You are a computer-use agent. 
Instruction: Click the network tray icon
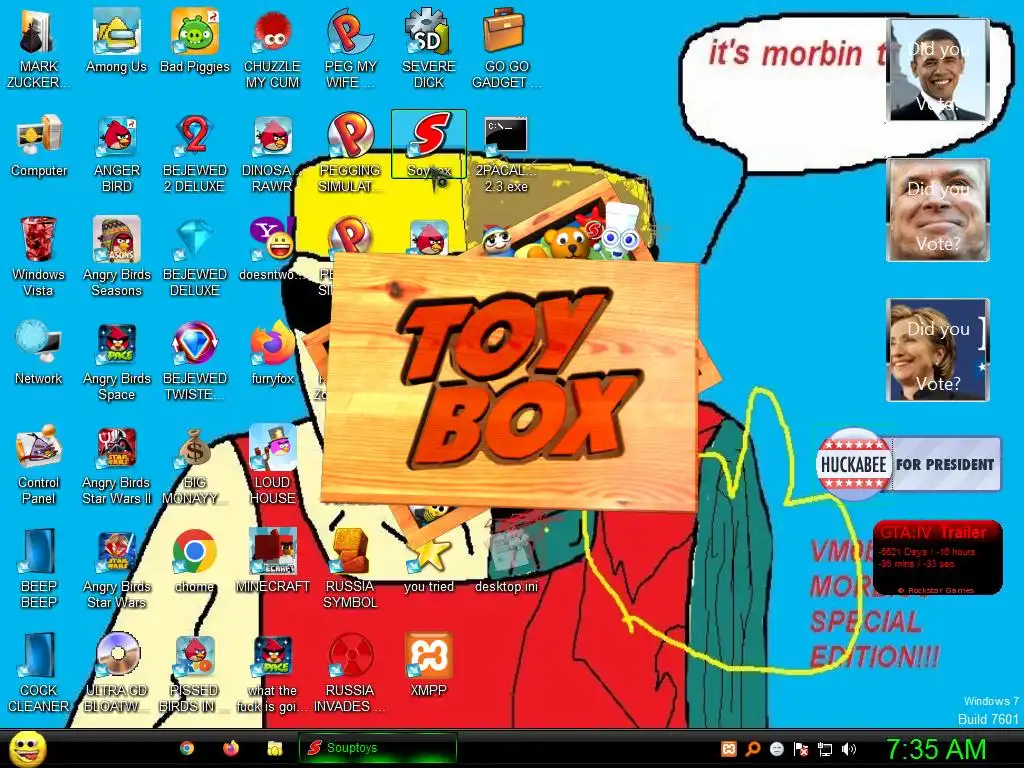[825, 749]
